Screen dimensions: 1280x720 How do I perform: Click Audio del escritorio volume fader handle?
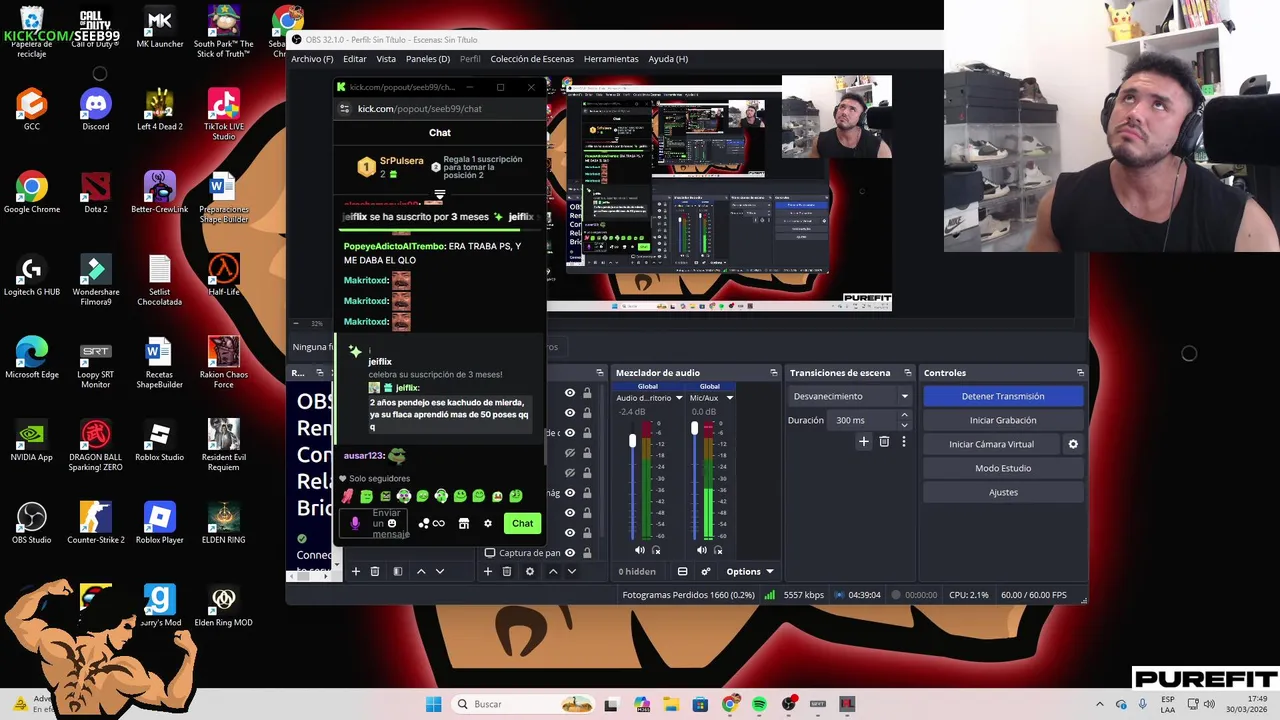click(x=632, y=441)
